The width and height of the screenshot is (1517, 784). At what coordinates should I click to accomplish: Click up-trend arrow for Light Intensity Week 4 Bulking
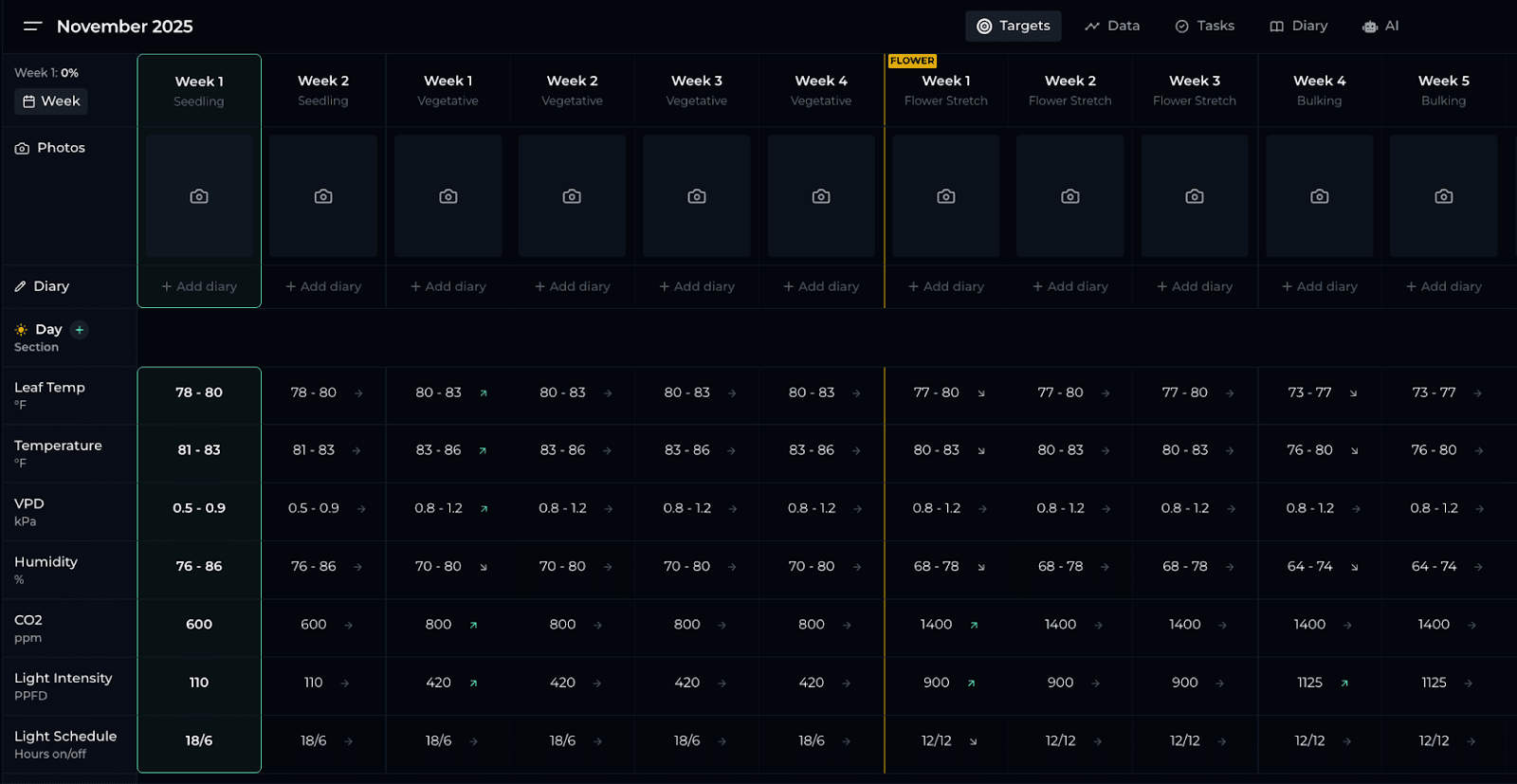(x=1344, y=684)
